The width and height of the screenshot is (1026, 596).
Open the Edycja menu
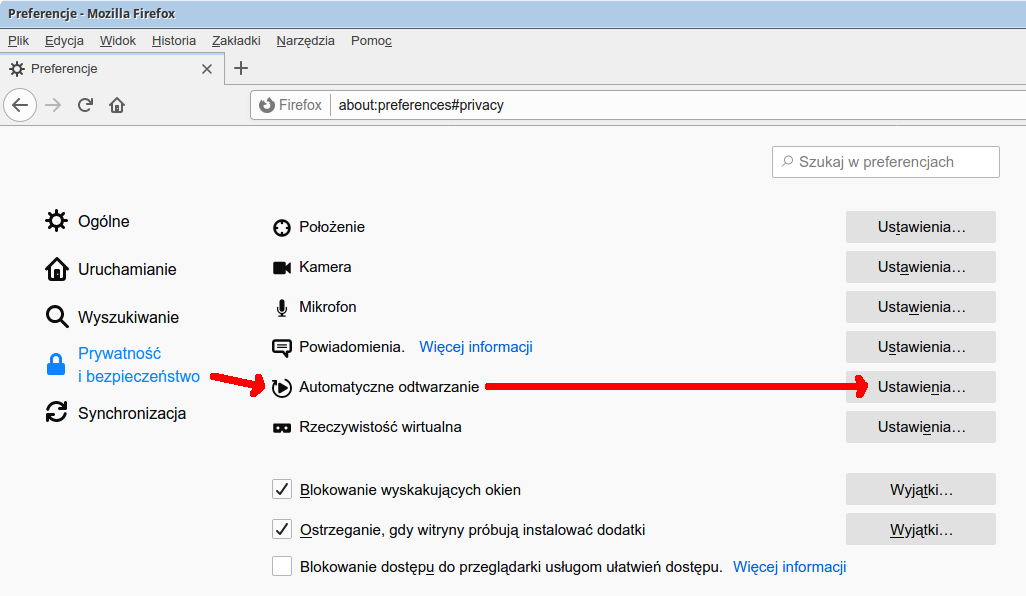pos(64,41)
